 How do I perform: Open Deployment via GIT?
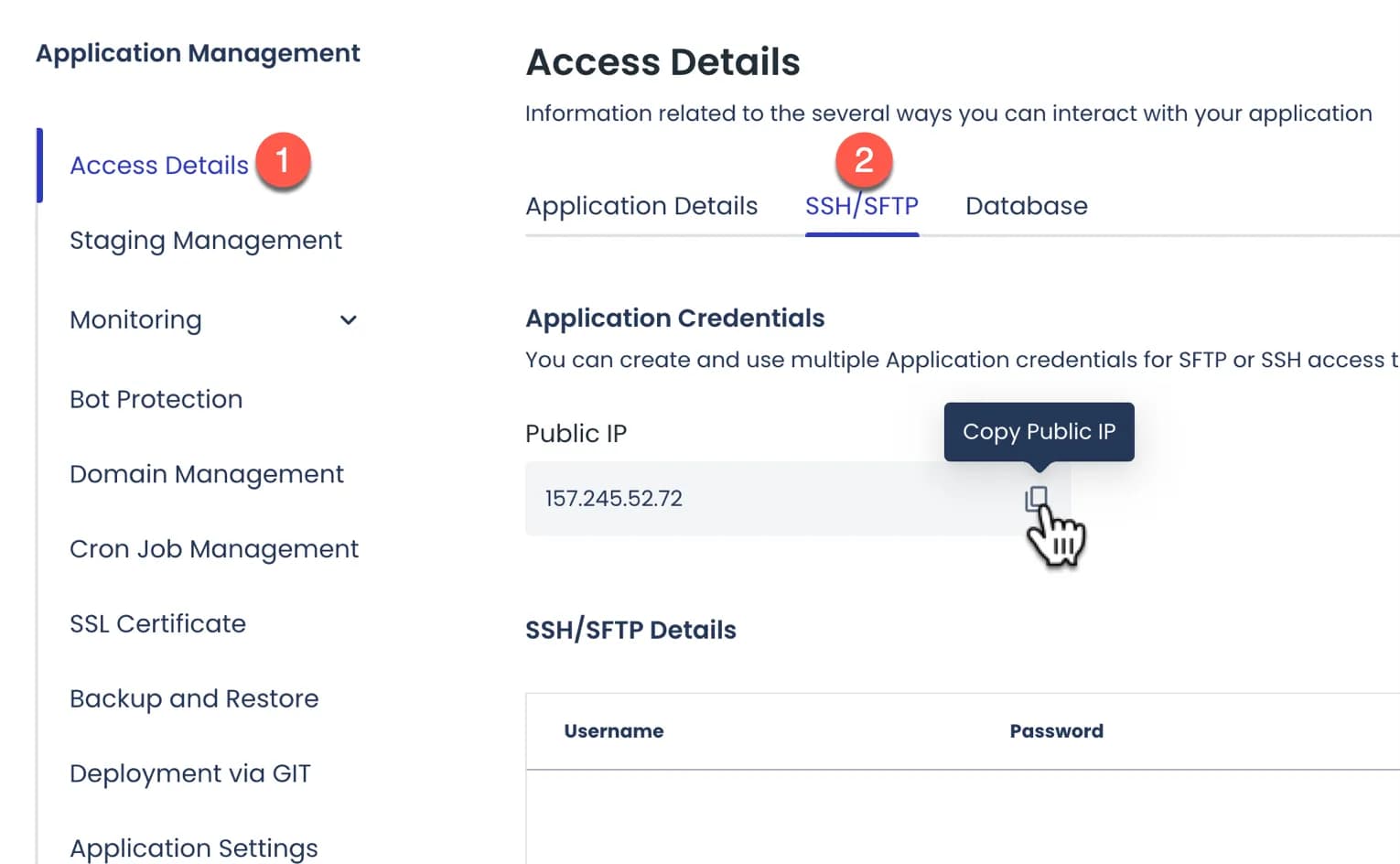coord(189,773)
